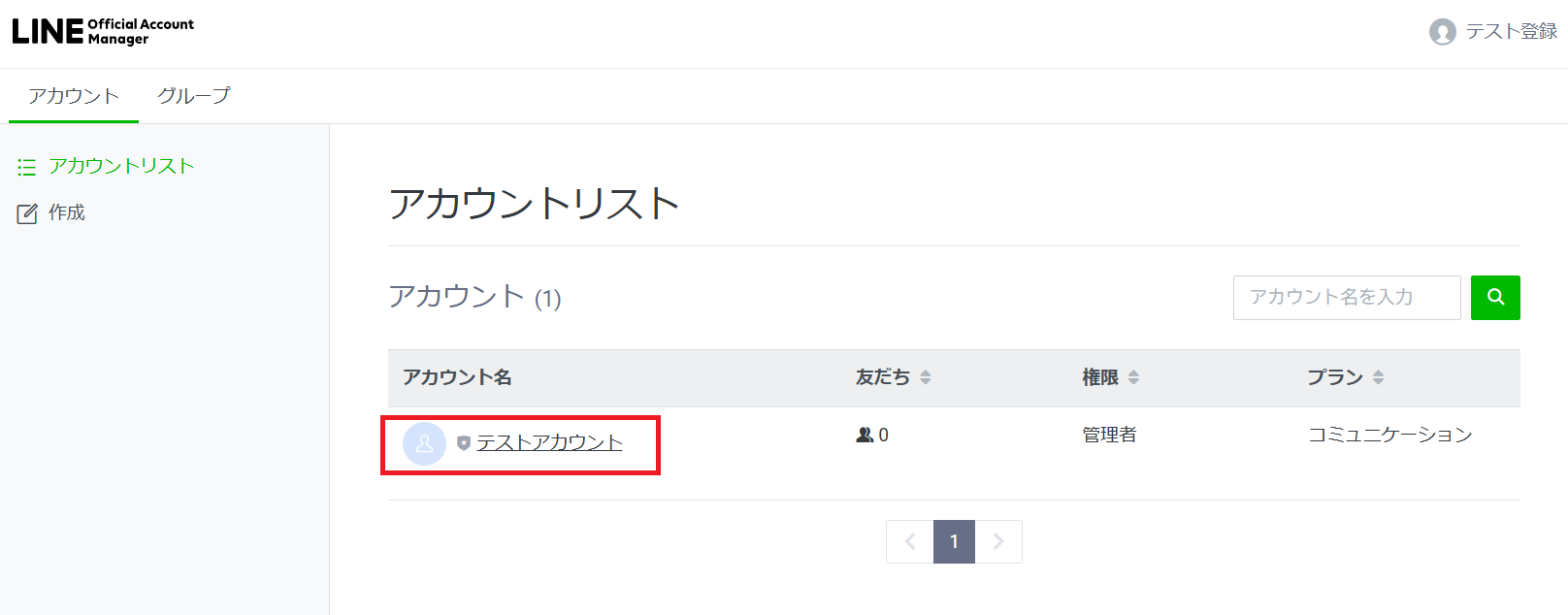Sort the table by 権限 column
Image resolution: width=1568 pixels, height=615 pixels.
pyautogui.click(x=1133, y=377)
